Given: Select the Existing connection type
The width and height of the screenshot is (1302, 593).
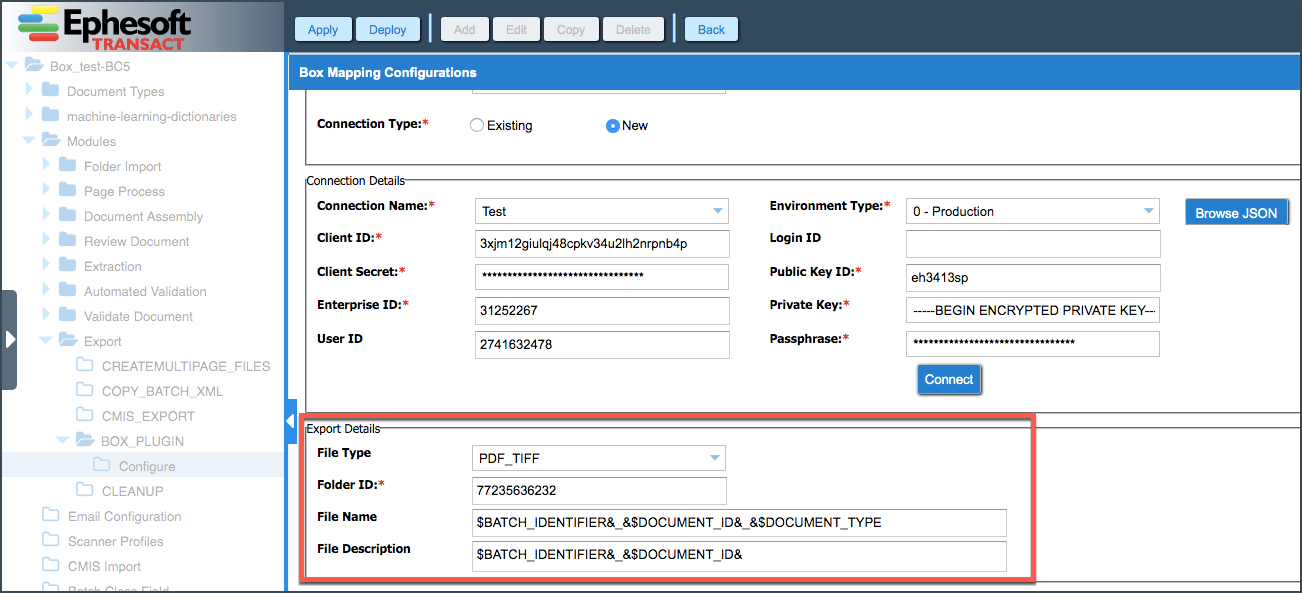Looking at the screenshot, I should (477, 126).
